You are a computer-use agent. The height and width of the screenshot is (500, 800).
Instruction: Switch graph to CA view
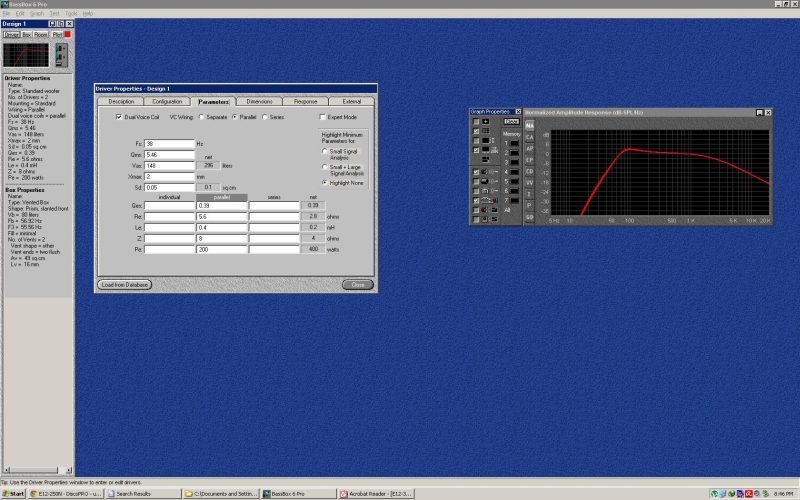530,137
